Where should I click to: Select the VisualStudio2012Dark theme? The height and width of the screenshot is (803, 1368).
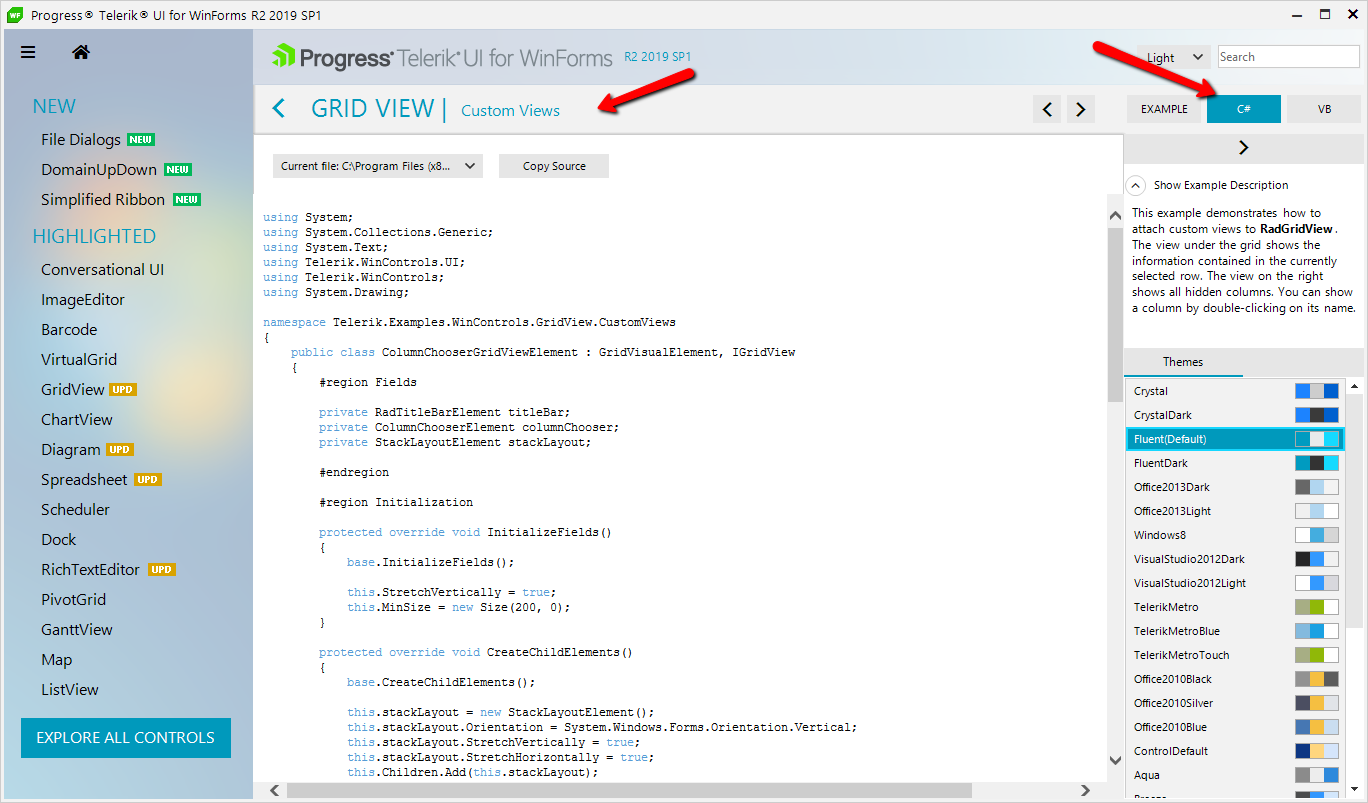coord(1236,559)
